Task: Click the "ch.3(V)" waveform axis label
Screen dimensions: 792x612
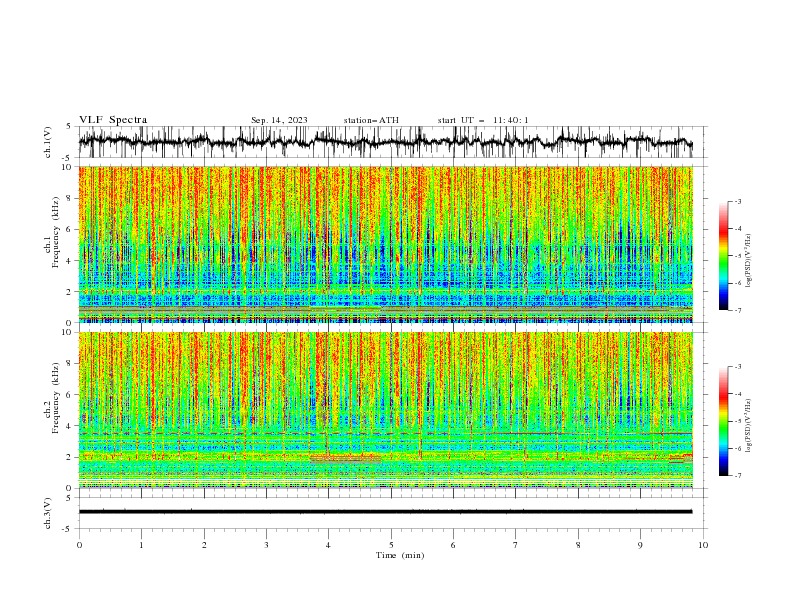Action: click(x=48, y=513)
